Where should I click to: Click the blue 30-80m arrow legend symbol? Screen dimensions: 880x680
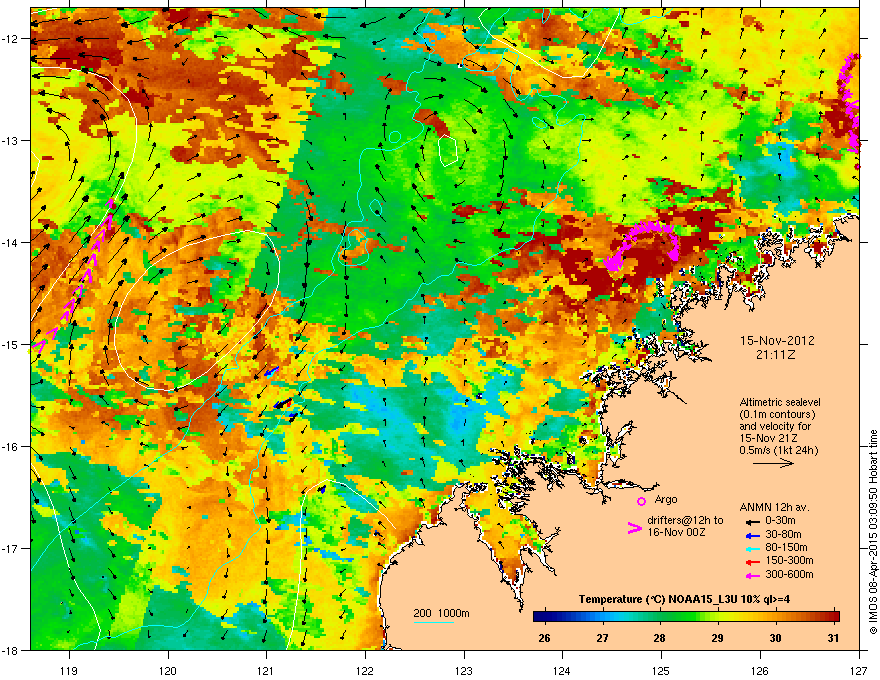click(x=752, y=535)
